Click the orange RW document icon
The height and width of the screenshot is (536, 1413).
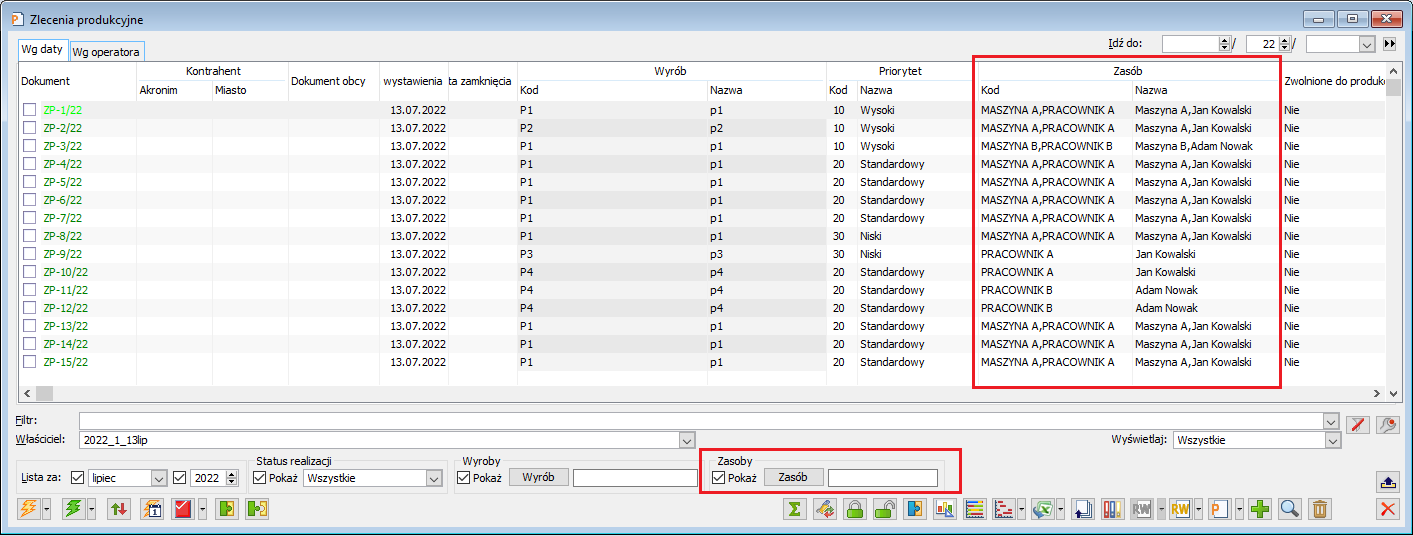click(1180, 509)
